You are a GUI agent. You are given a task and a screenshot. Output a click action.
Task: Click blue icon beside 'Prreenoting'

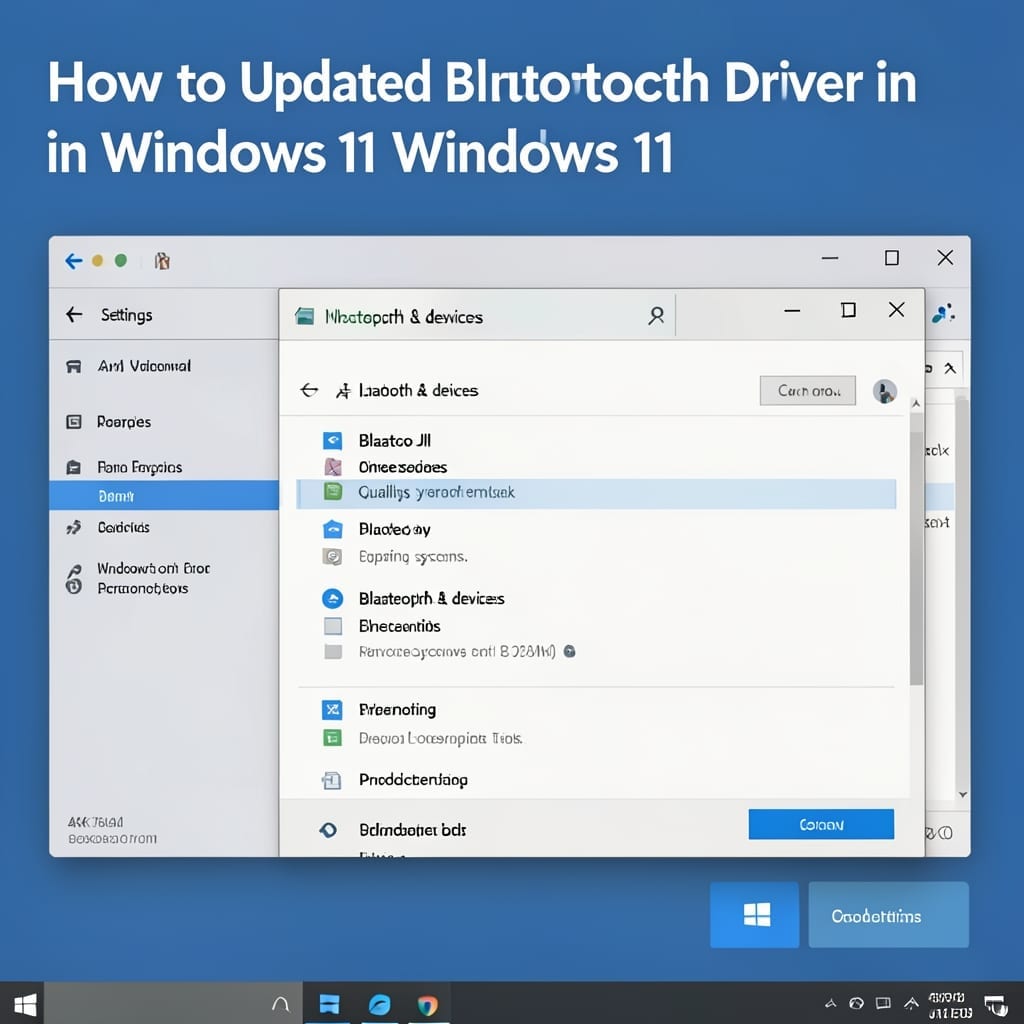332,710
